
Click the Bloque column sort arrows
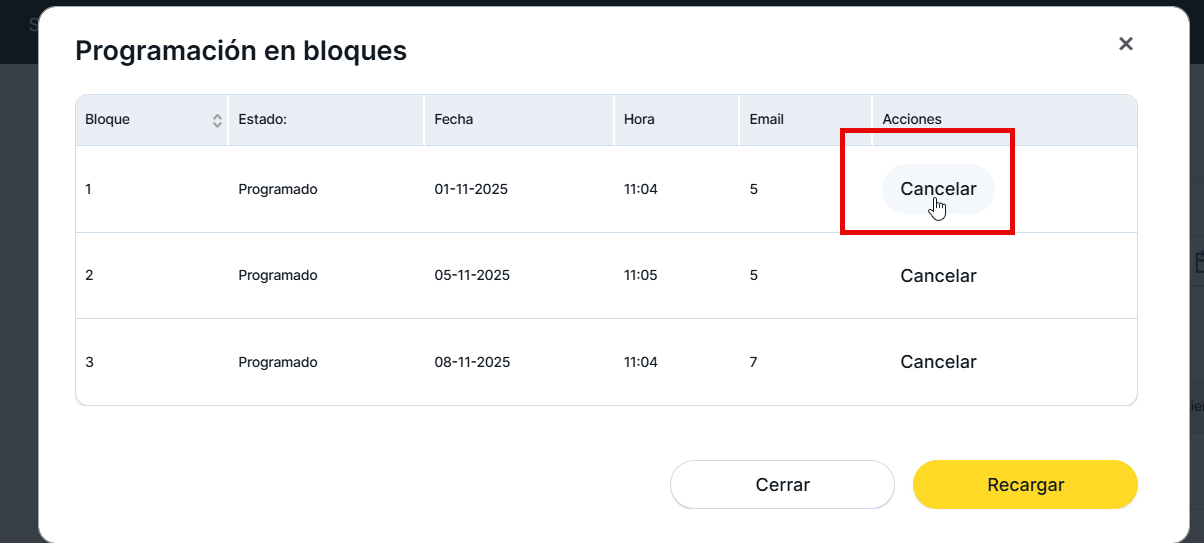point(217,120)
